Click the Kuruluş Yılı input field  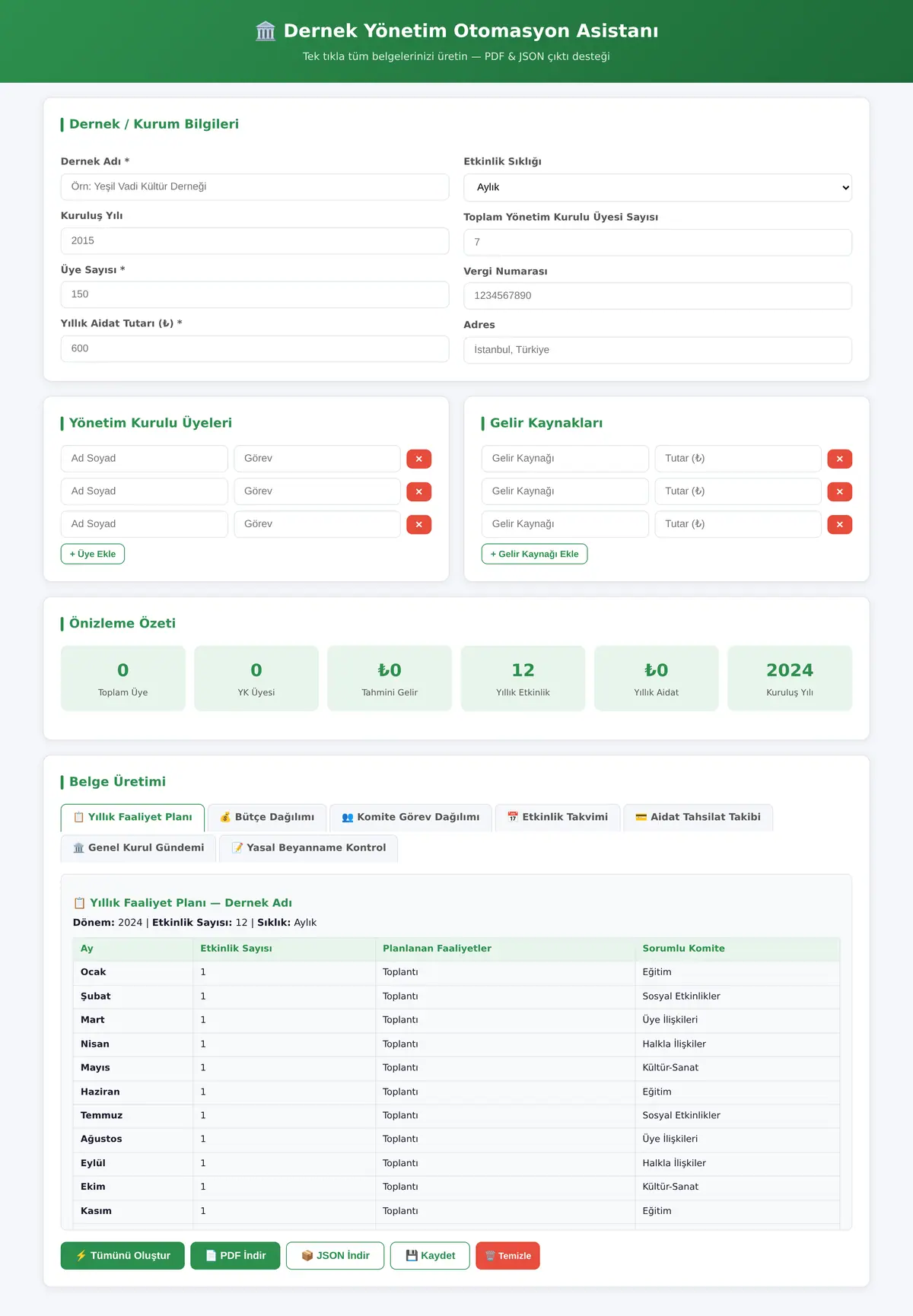[255, 241]
